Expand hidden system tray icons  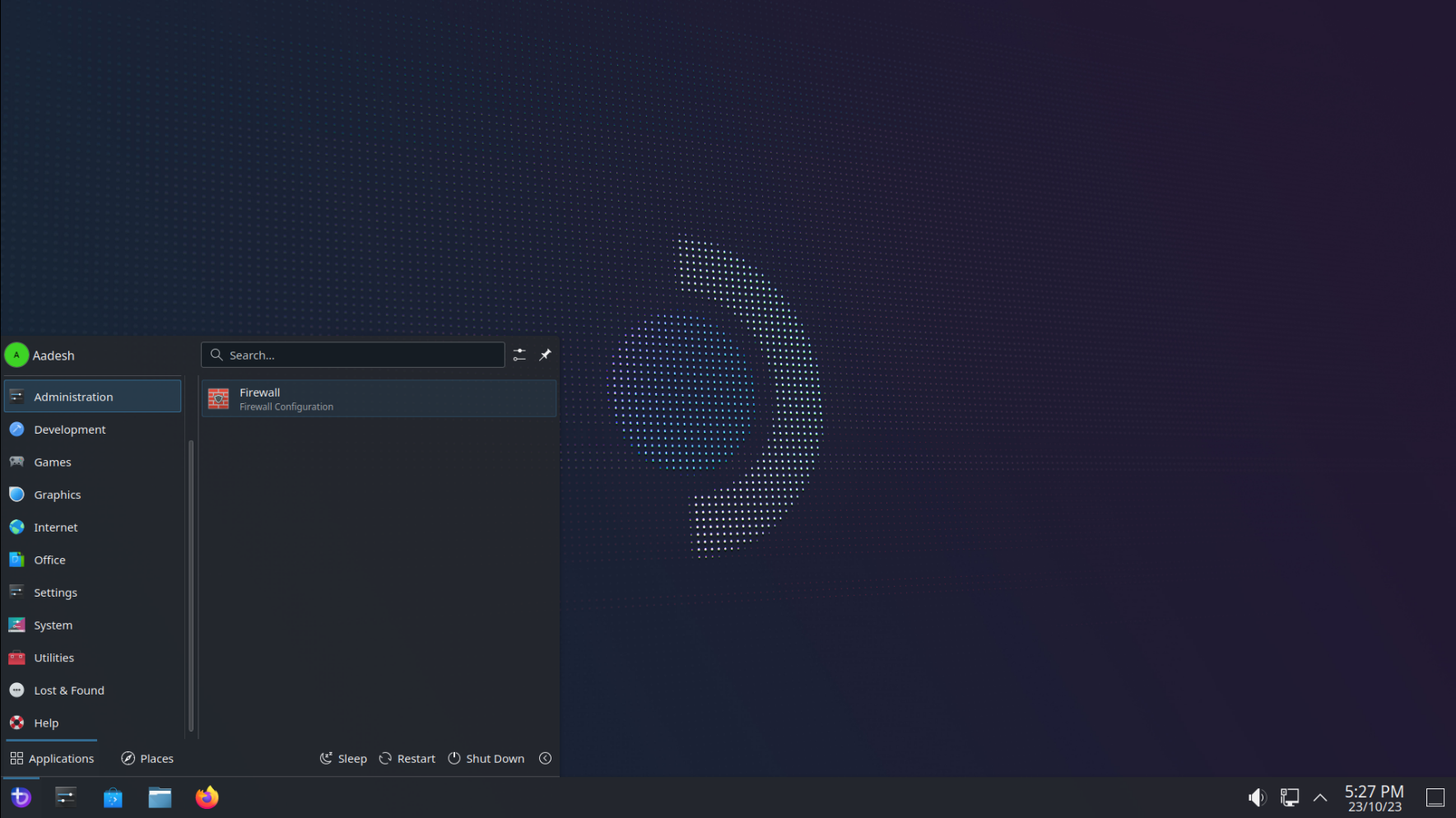[1319, 797]
